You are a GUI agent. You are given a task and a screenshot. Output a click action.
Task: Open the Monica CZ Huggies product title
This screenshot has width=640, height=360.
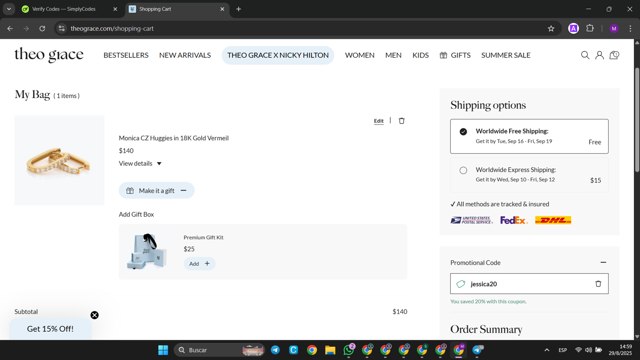[x=173, y=138]
